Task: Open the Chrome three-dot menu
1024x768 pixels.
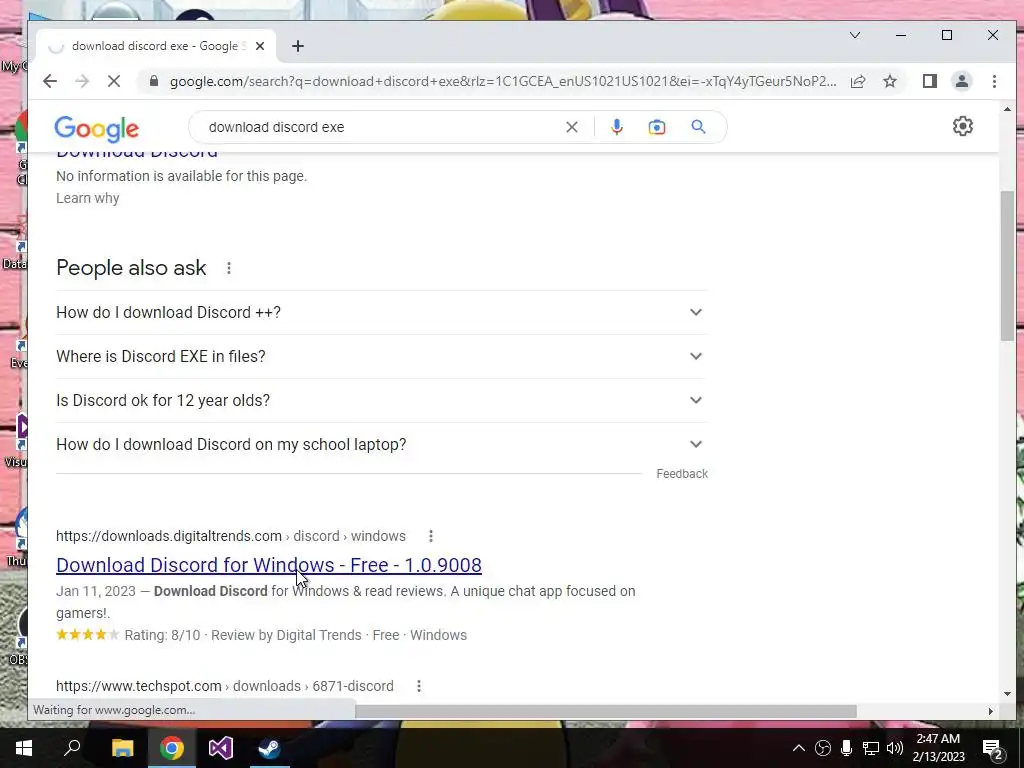Action: tap(994, 81)
